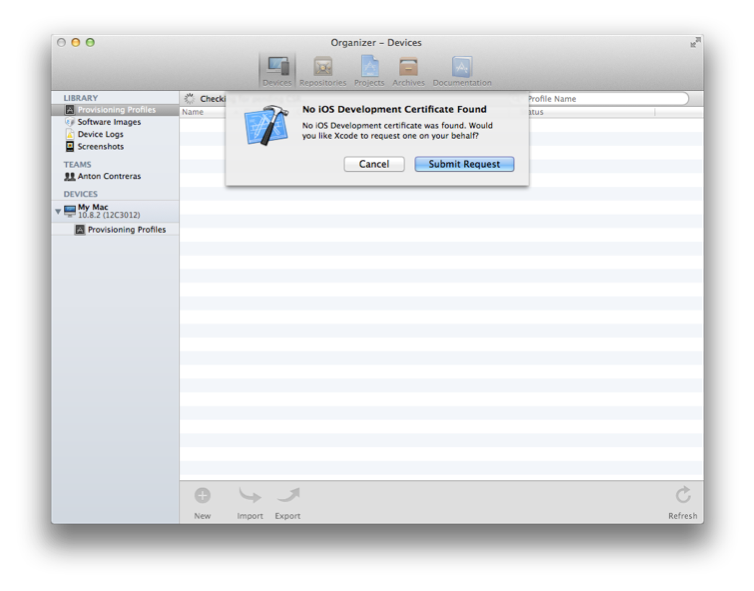Open the Documentation viewer icon
Image resolution: width=754 pixels, height=591 pixels.
tap(462, 69)
